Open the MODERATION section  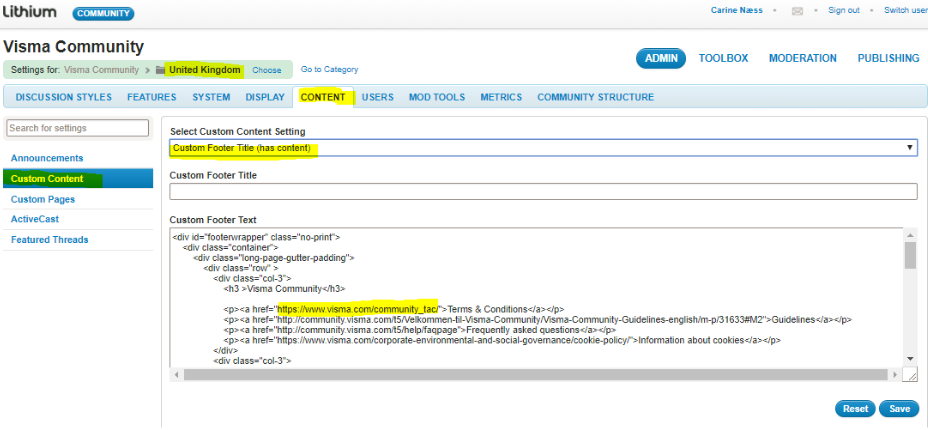click(803, 59)
